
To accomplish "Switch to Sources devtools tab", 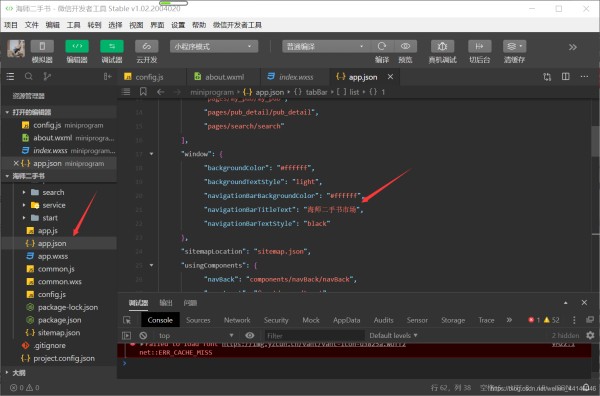I will coord(198,320).
